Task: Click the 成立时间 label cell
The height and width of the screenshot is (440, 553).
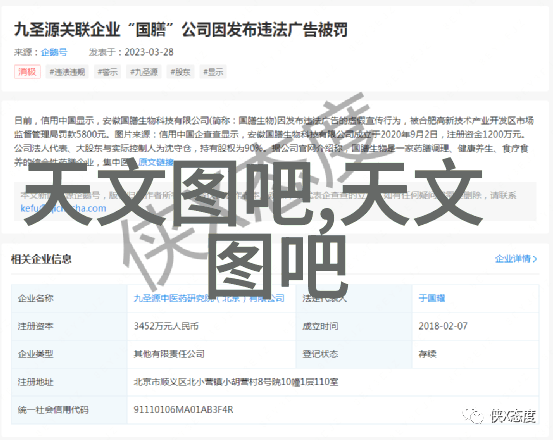Action: pos(354,326)
